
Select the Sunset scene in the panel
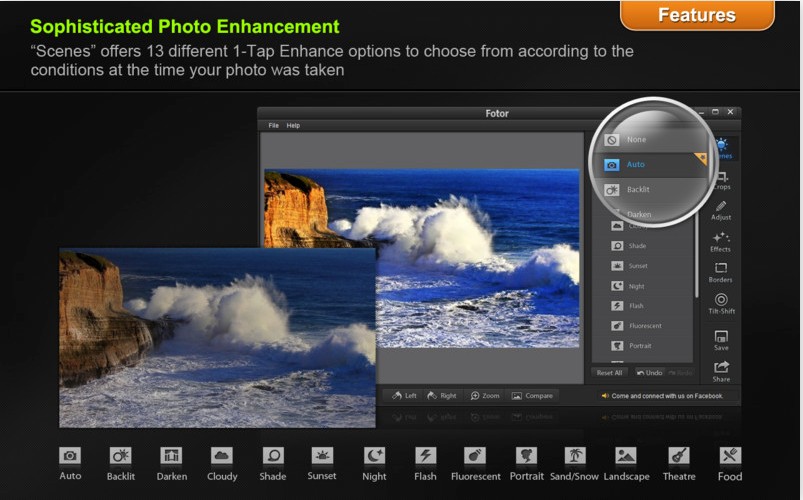pyautogui.click(x=642, y=266)
